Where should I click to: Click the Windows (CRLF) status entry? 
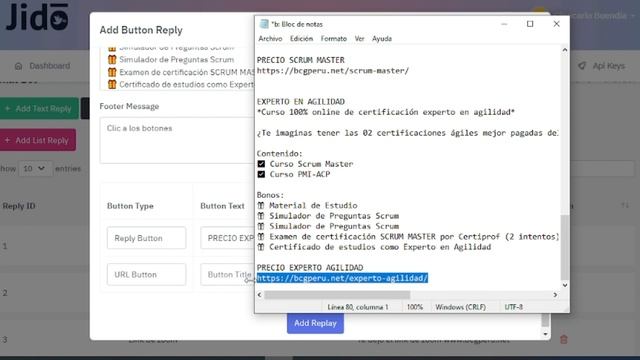(460, 307)
